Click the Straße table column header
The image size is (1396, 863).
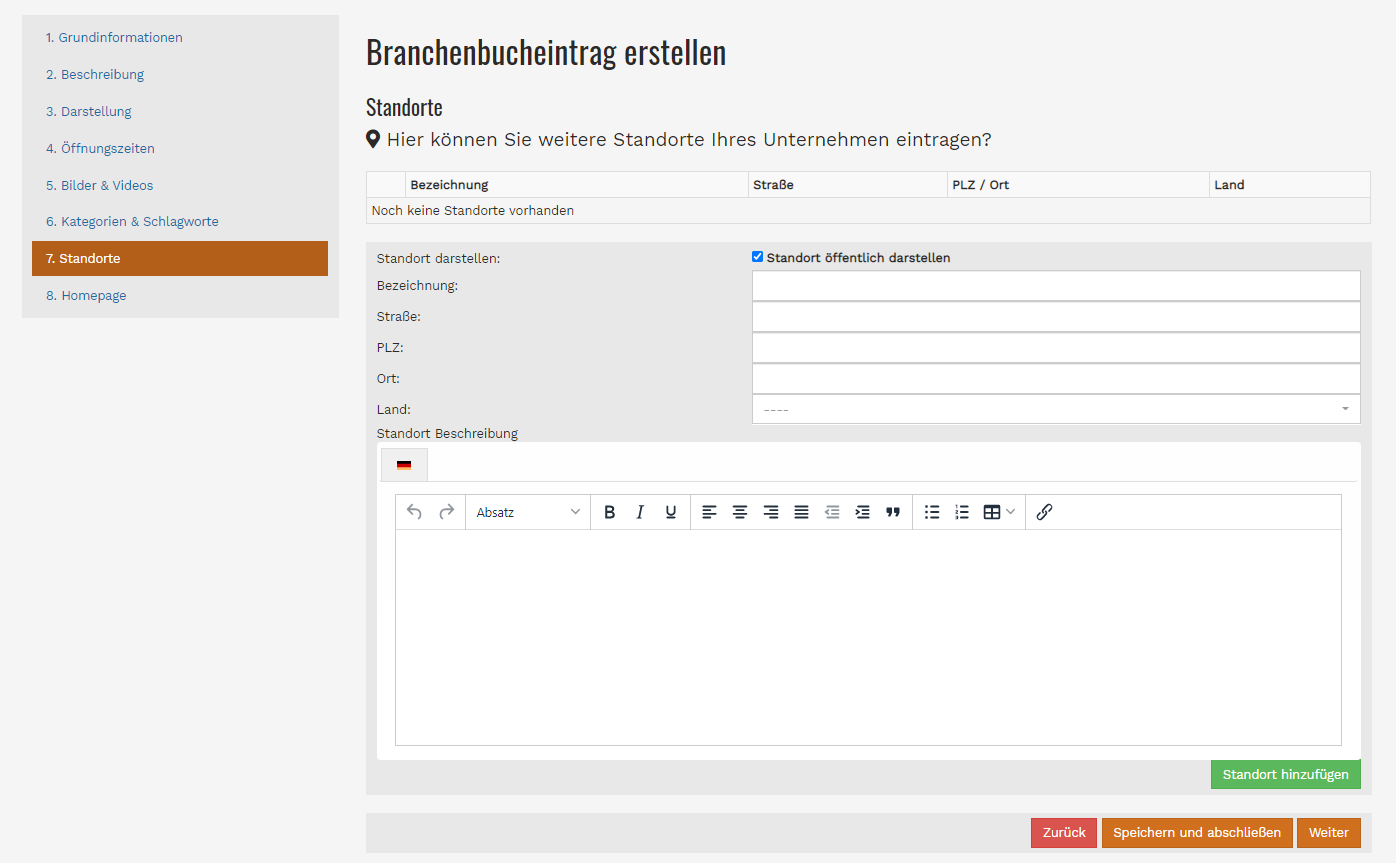[847, 185]
